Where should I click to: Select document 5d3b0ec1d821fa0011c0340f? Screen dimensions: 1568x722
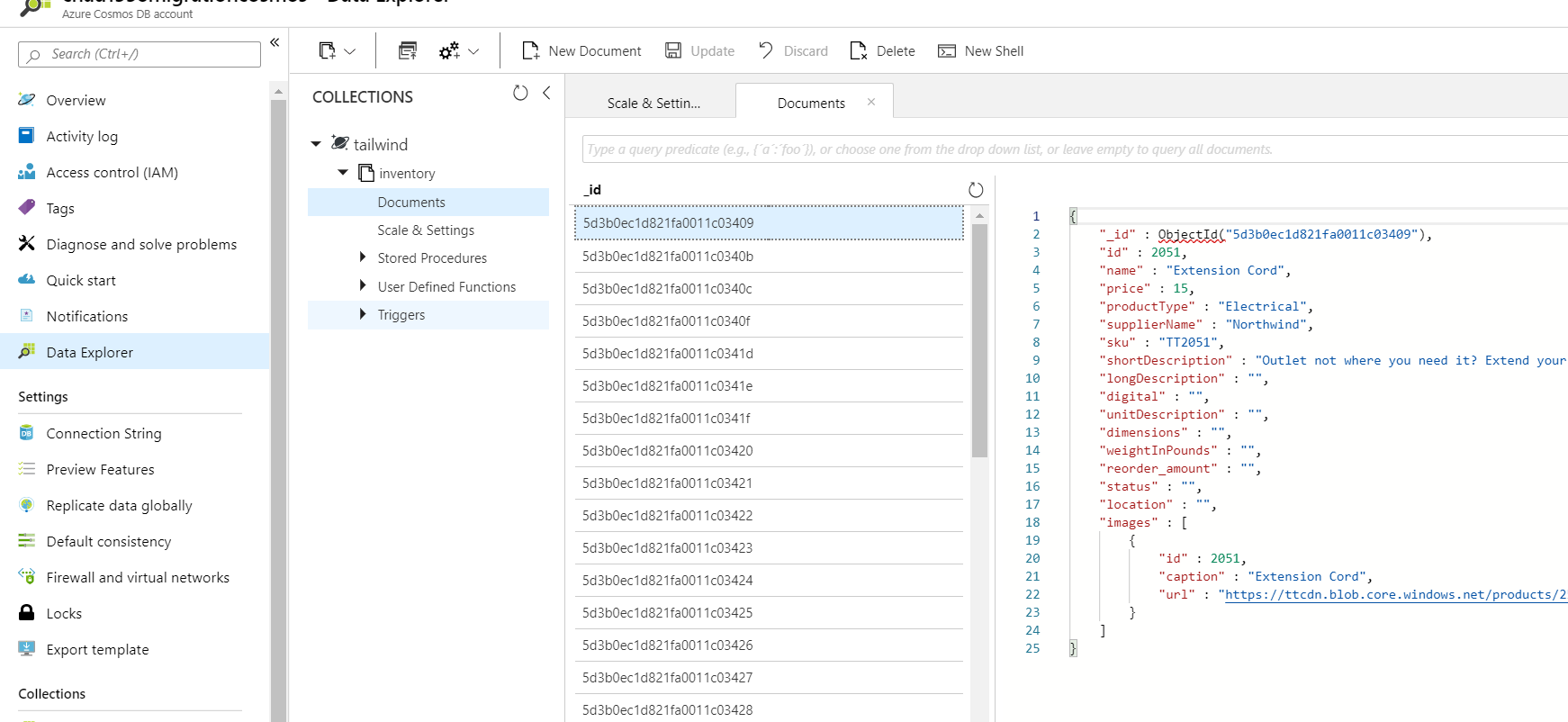(769, 321)
